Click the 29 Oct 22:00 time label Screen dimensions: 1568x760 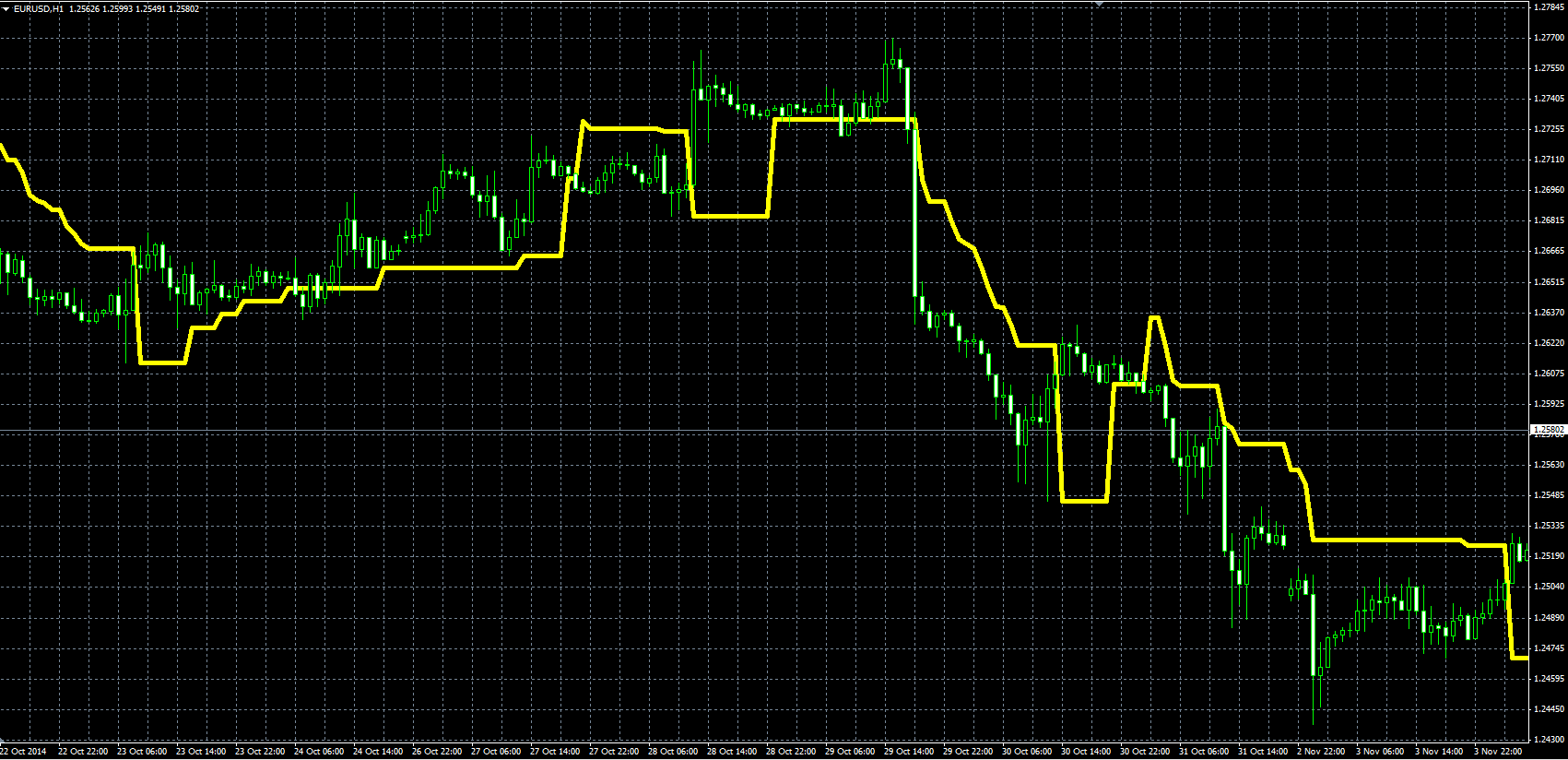pos(968,752)
